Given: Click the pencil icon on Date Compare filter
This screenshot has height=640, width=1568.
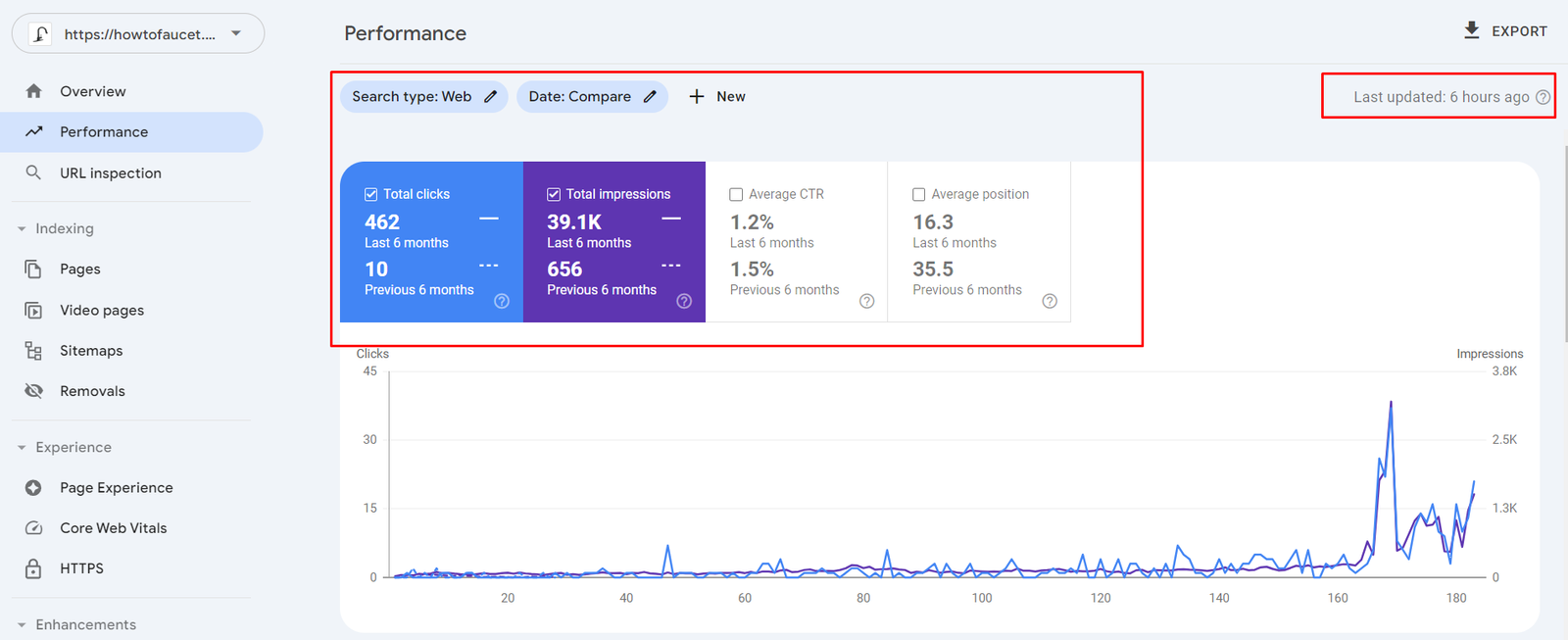Looking at the screenshot, I should pyautogui.click(x=650, y=96).
